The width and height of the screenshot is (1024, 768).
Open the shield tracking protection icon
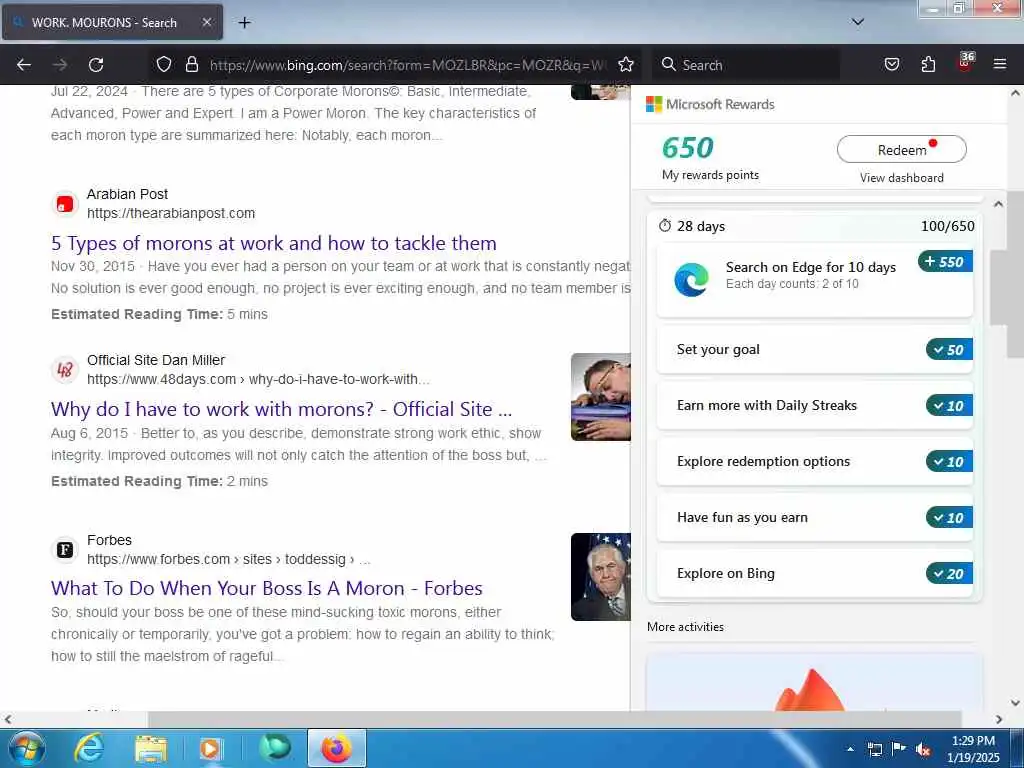(x=164, y=65)
